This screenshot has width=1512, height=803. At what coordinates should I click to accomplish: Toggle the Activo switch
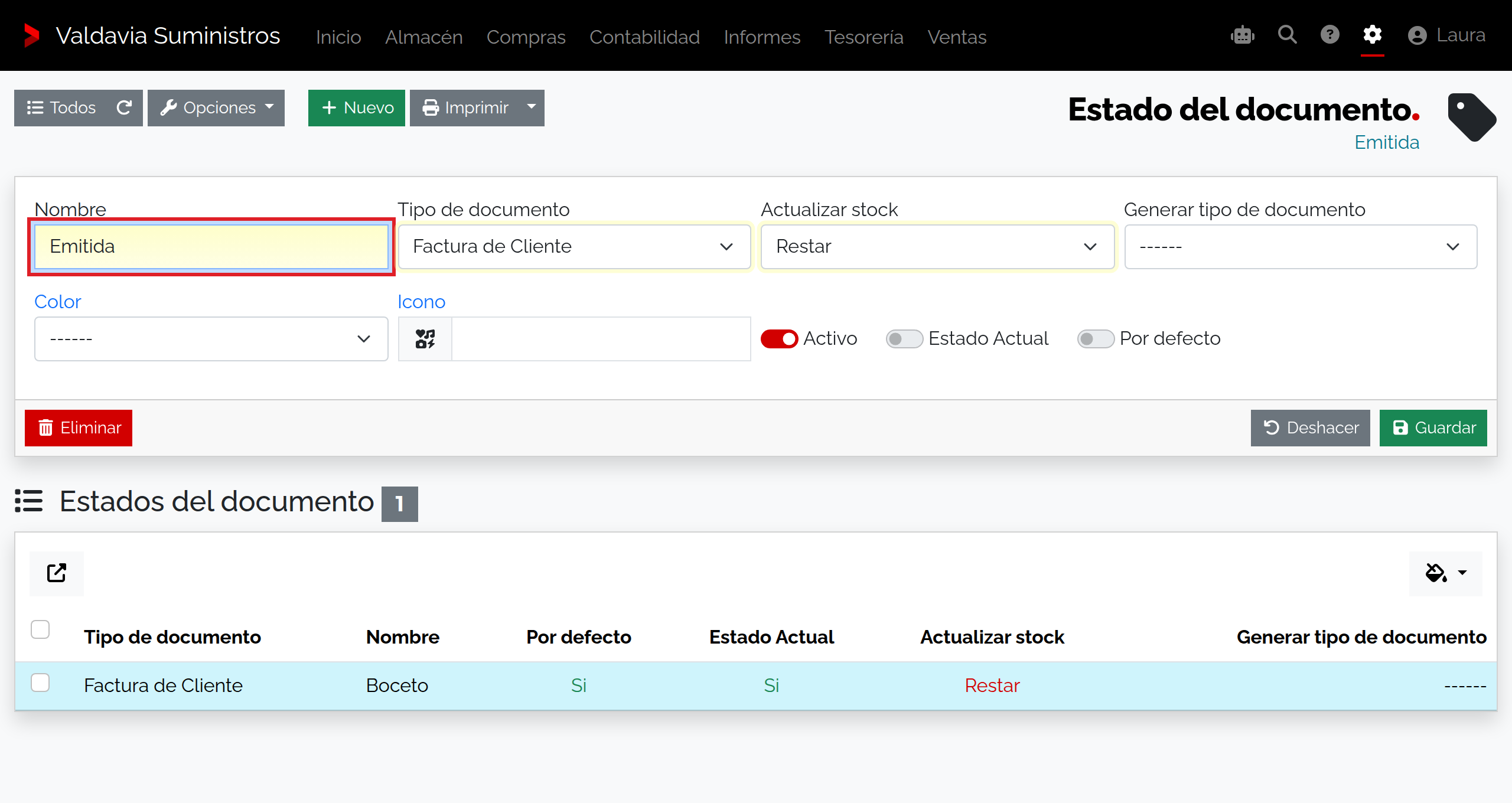tap(779, 339)
